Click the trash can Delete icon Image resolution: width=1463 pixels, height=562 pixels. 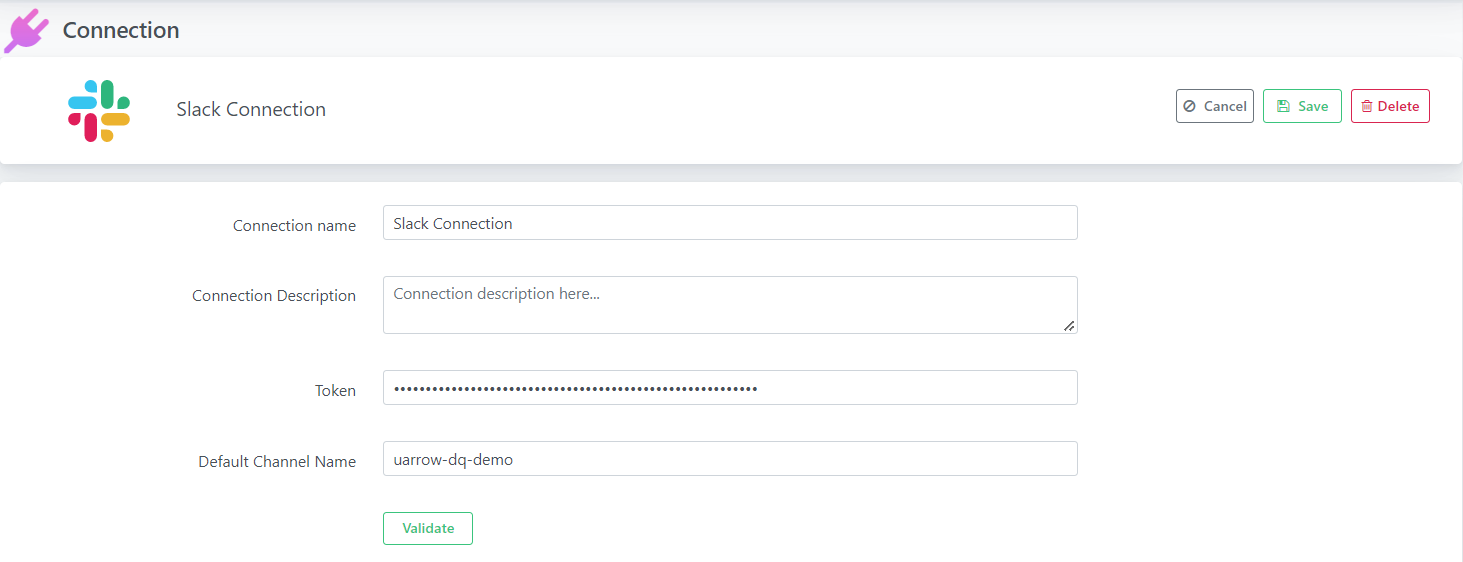tap(1367, 106)
